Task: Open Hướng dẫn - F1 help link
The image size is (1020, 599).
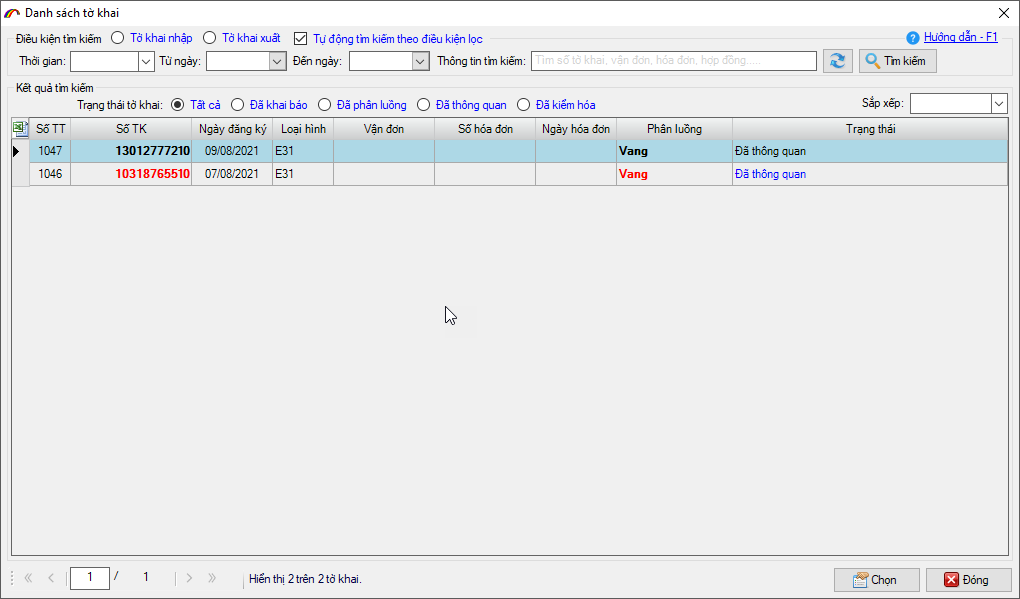Action: coord(960,37)
